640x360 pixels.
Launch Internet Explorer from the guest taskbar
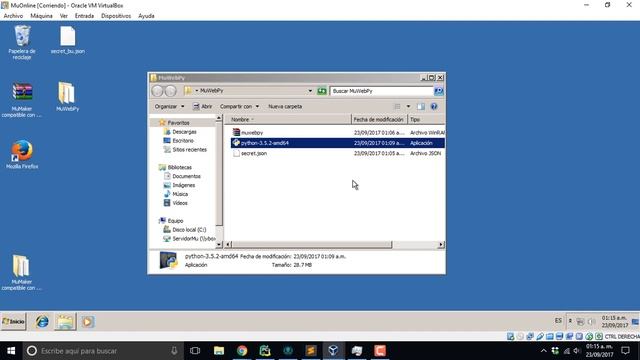[x=42, y=322]
